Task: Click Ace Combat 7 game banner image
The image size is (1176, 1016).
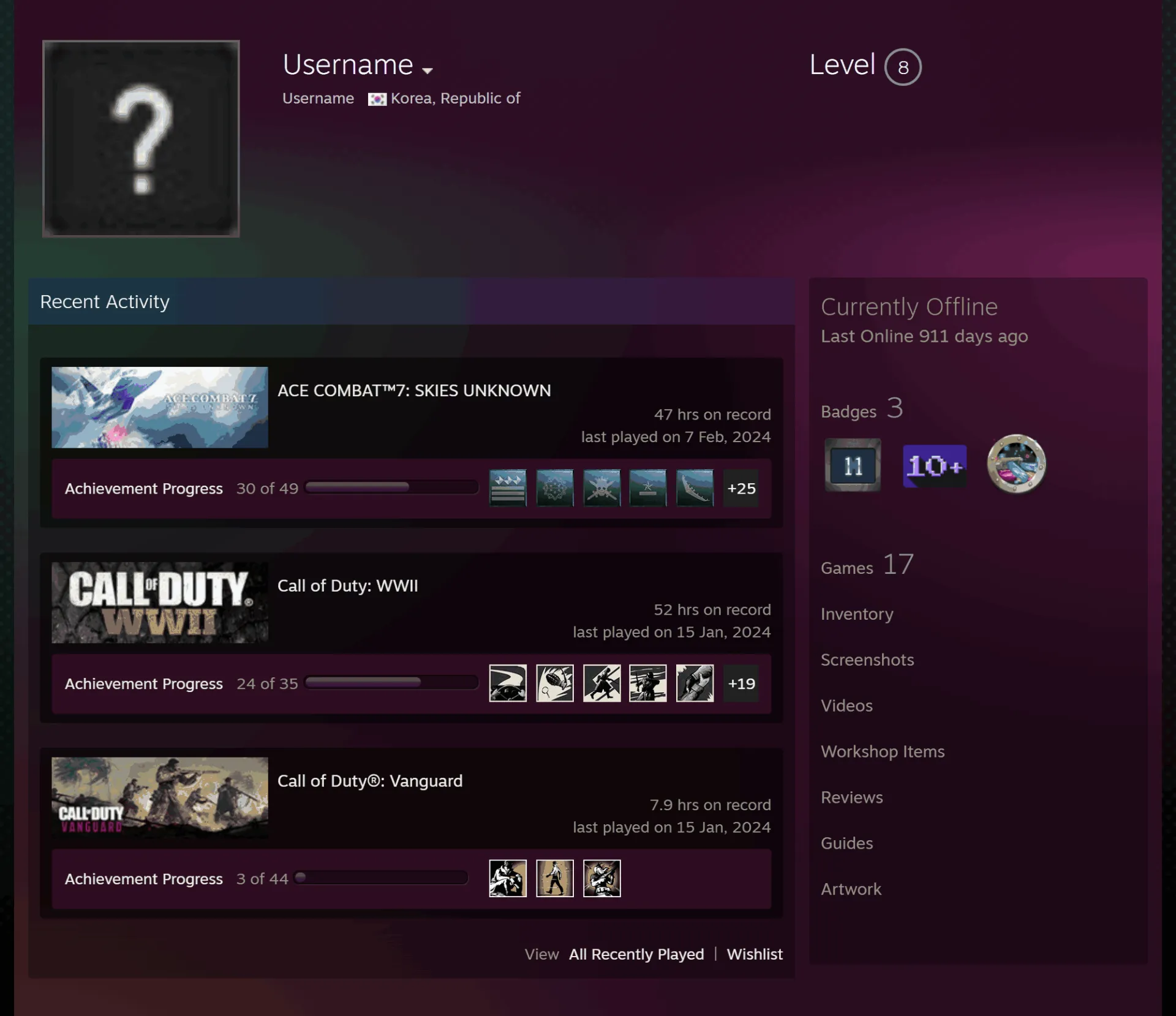Action: pyautogui.click(x=160, y=407)
